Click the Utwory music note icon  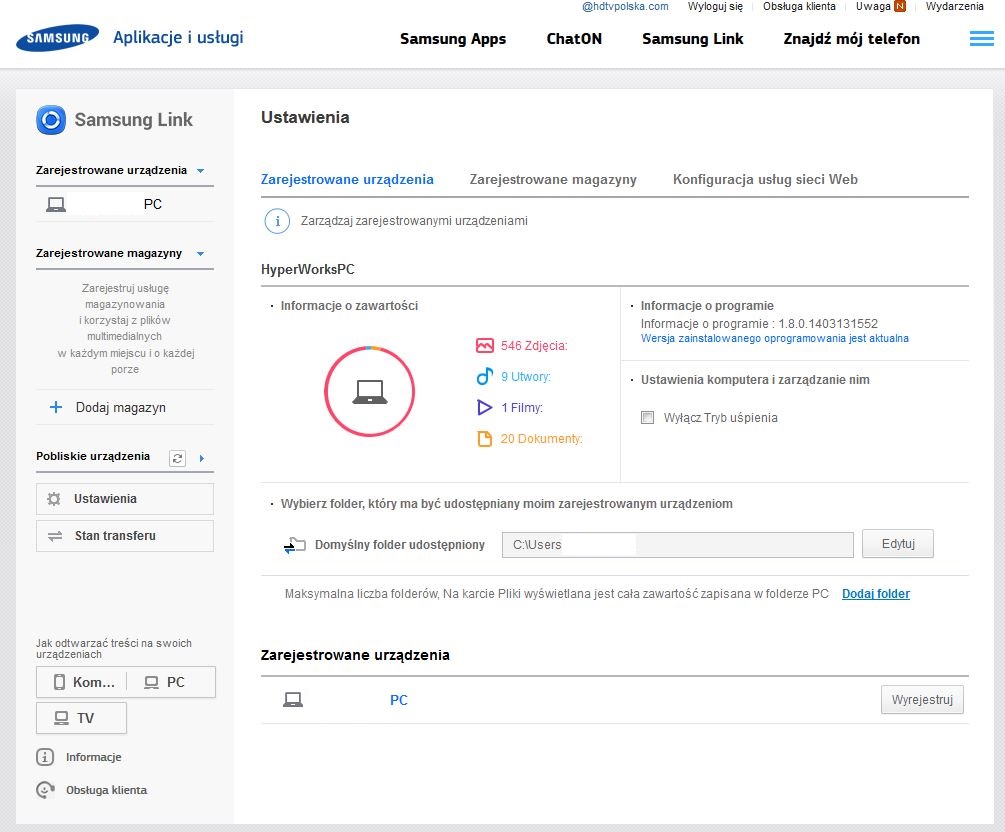point(485,377)
